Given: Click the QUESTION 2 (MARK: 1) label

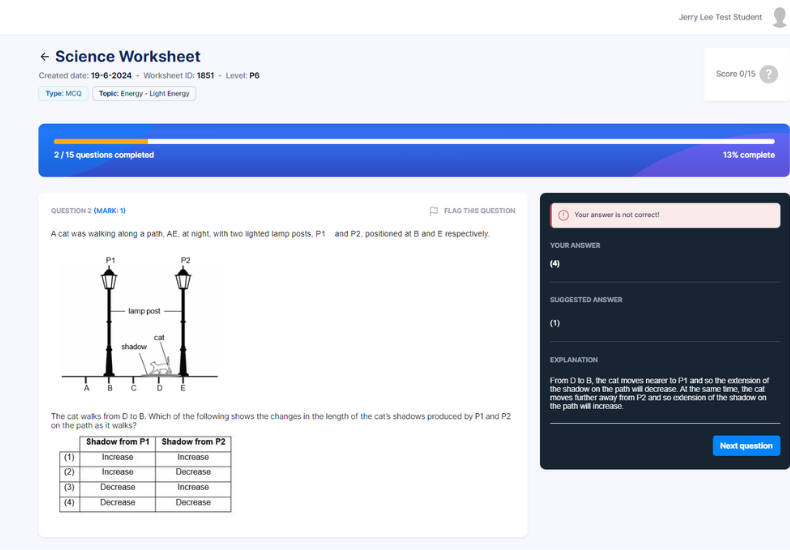Looking at the screenshot, I should click(x=88, y=211).
